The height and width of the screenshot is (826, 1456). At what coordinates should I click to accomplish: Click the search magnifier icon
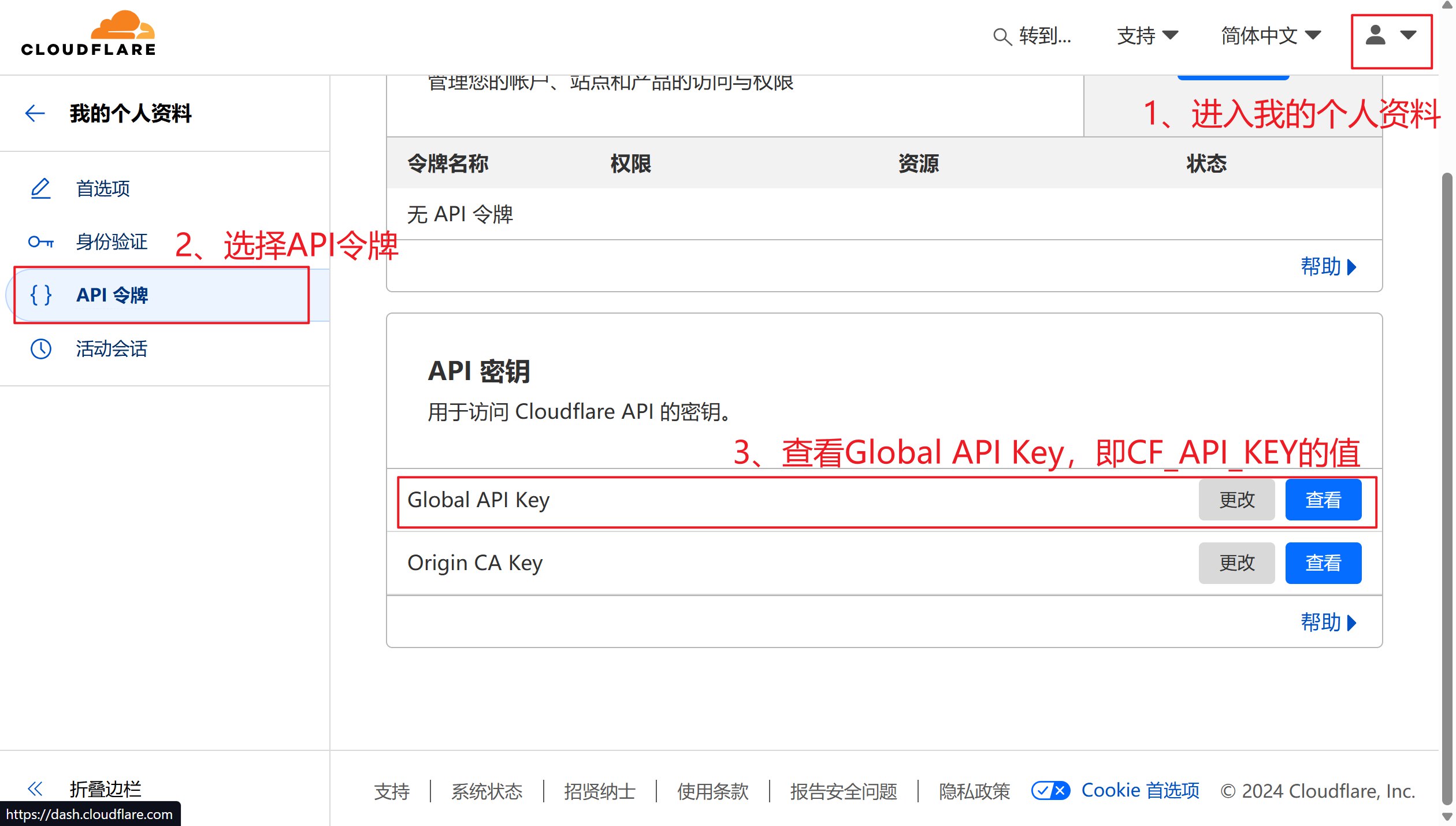1002,37
